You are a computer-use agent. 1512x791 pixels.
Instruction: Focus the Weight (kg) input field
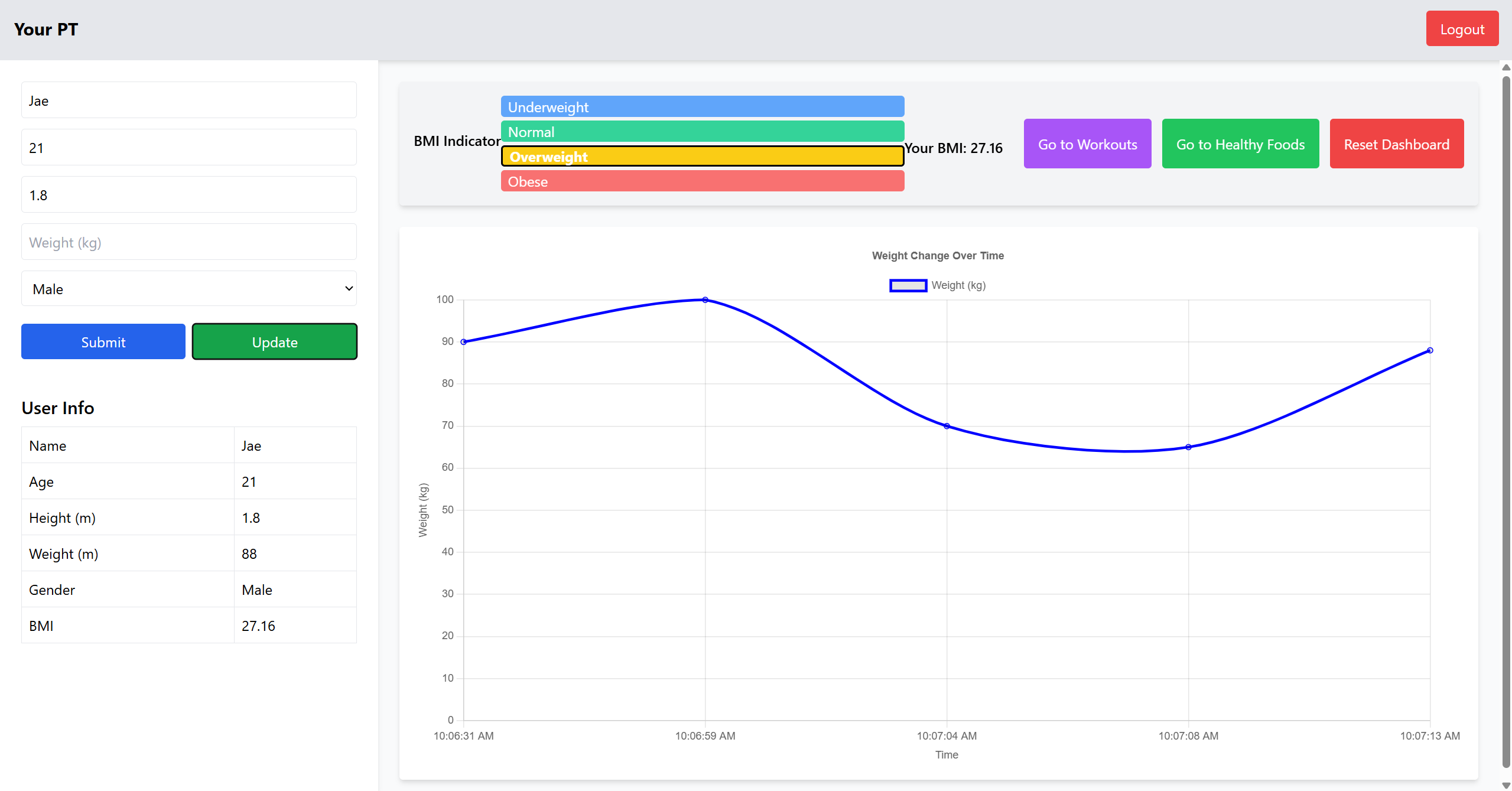pyautogui.click(x=188, y=242)
